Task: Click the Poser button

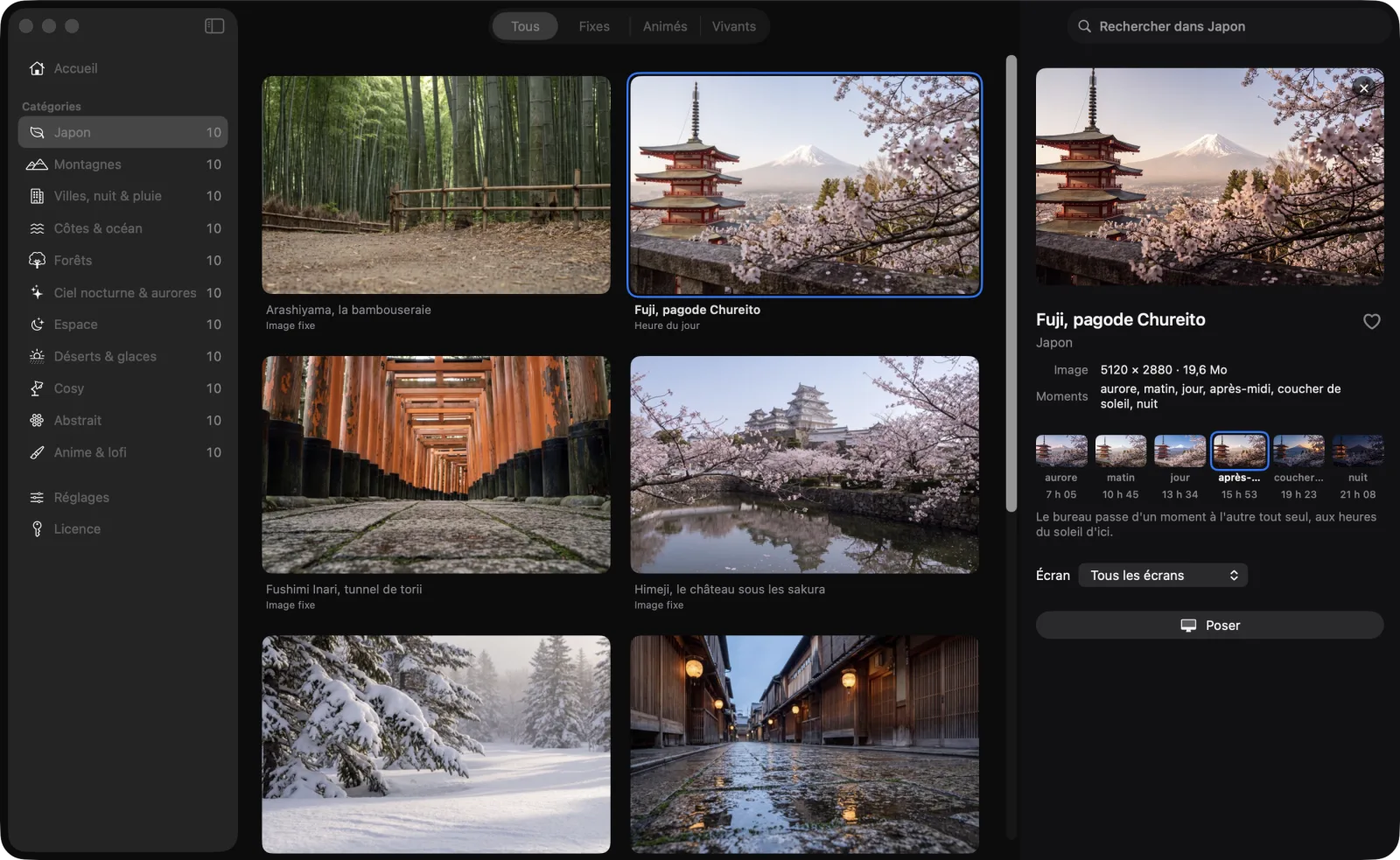Action: pyautogui.click(x=1209, y=626)
